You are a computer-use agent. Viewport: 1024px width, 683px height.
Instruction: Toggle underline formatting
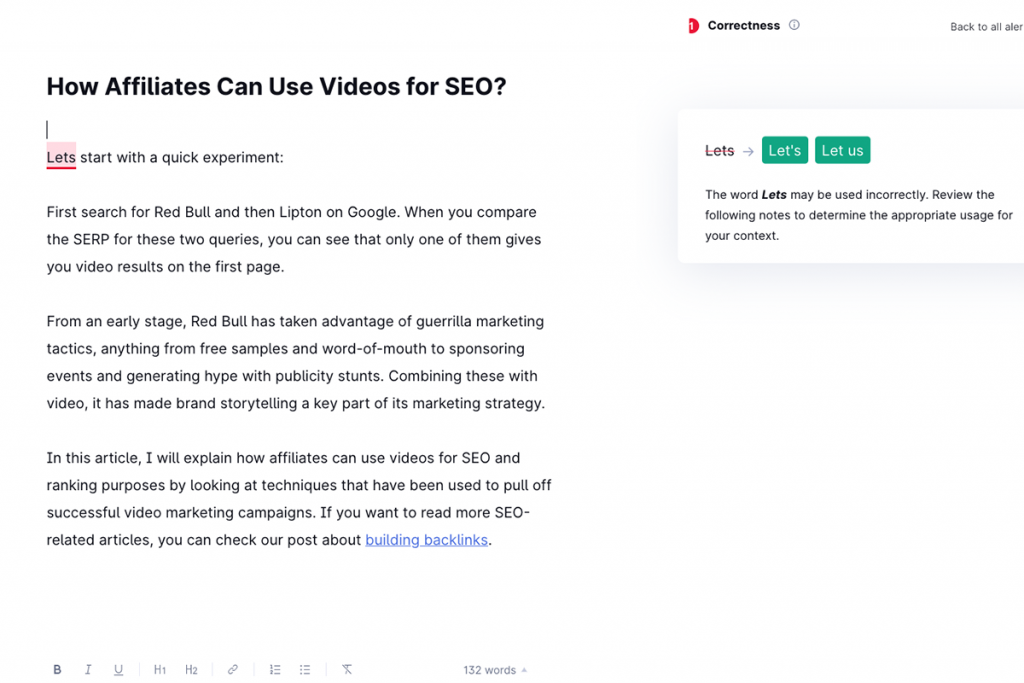click(118, 669)
